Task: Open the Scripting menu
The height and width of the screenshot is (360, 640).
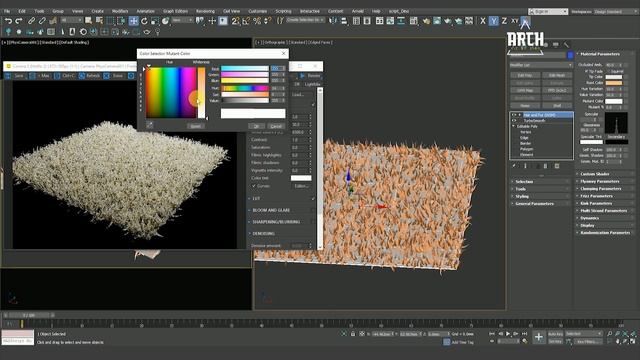Action: coord(283,11)
